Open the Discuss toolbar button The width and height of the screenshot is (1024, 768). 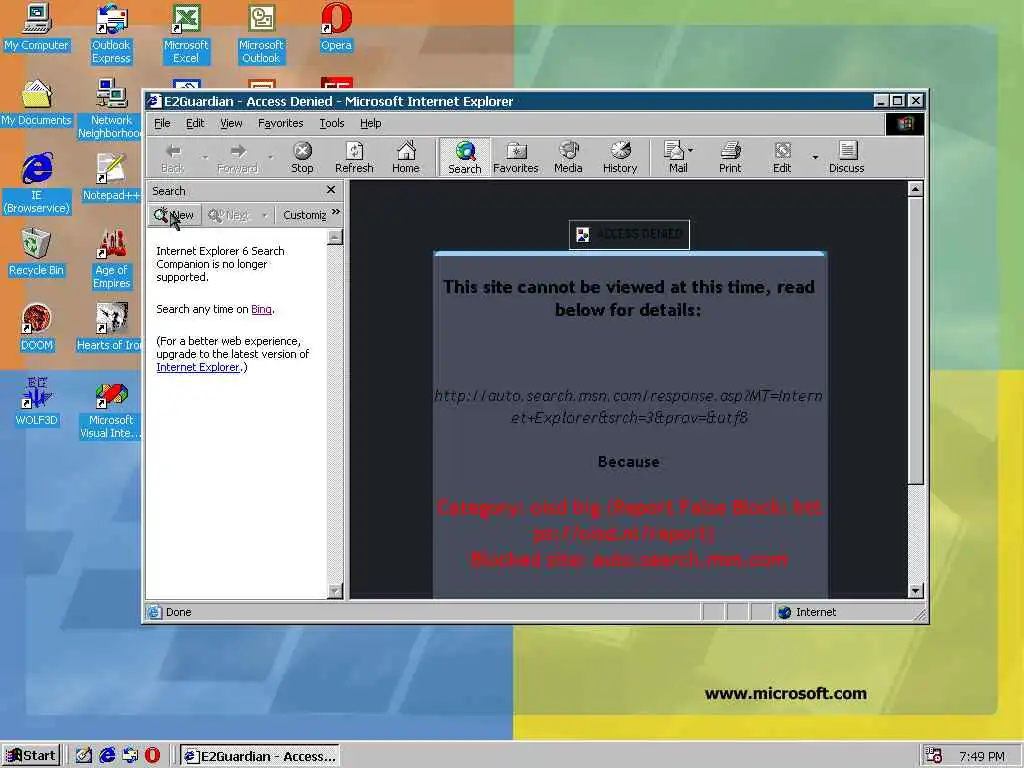(846, 158)
